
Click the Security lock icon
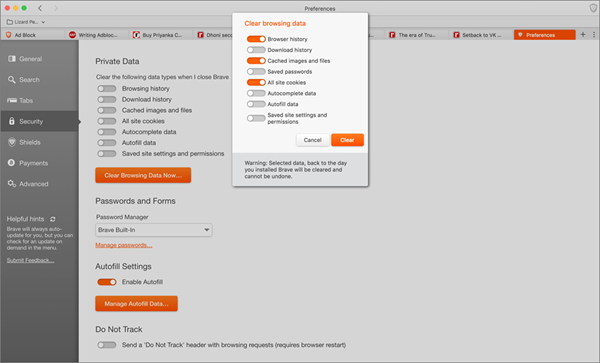tap(11, 121)
